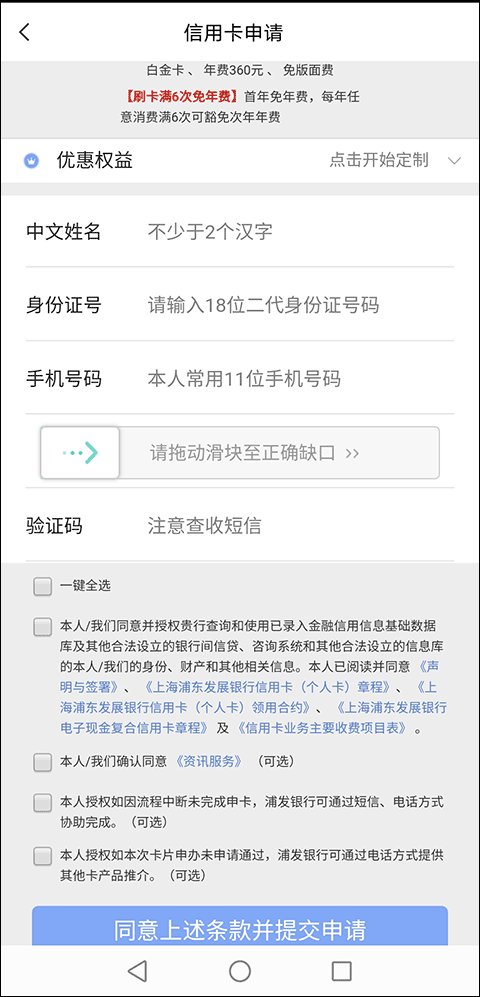Open 点击开始定制 dropdown
The height and width of the screenshot is (997, 480).
[379, 160]
